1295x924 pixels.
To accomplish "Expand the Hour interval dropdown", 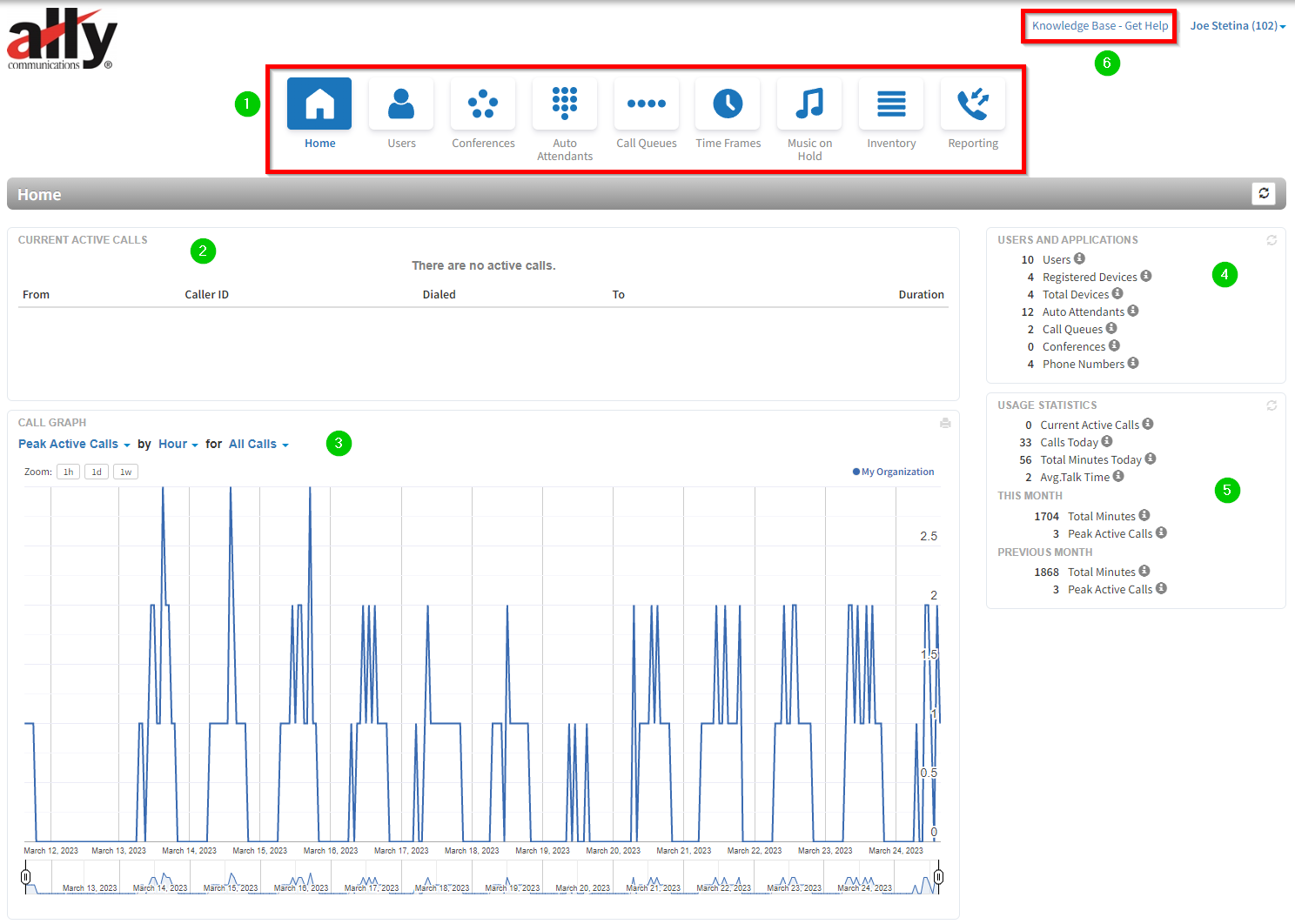I will [x=178, y=444].
